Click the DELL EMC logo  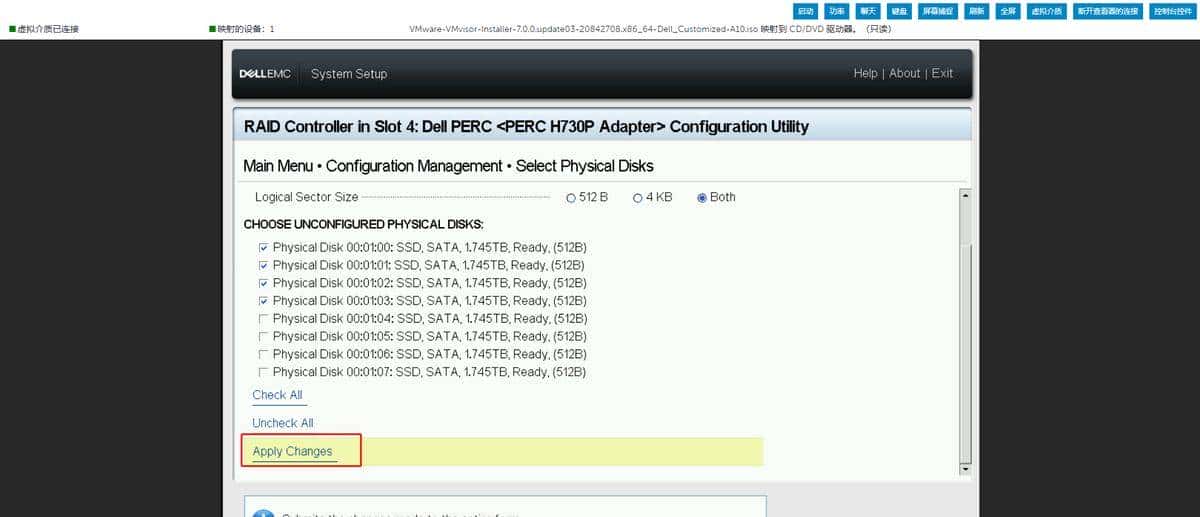(265, 74)
